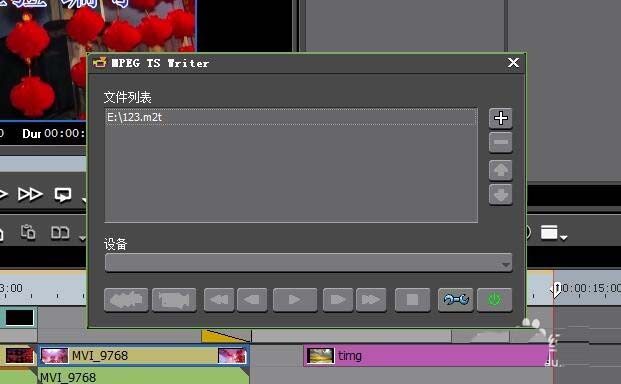This screenshot has height=384, width=621.
Task: Move the file down the list
Action: [x=501, y=194]
